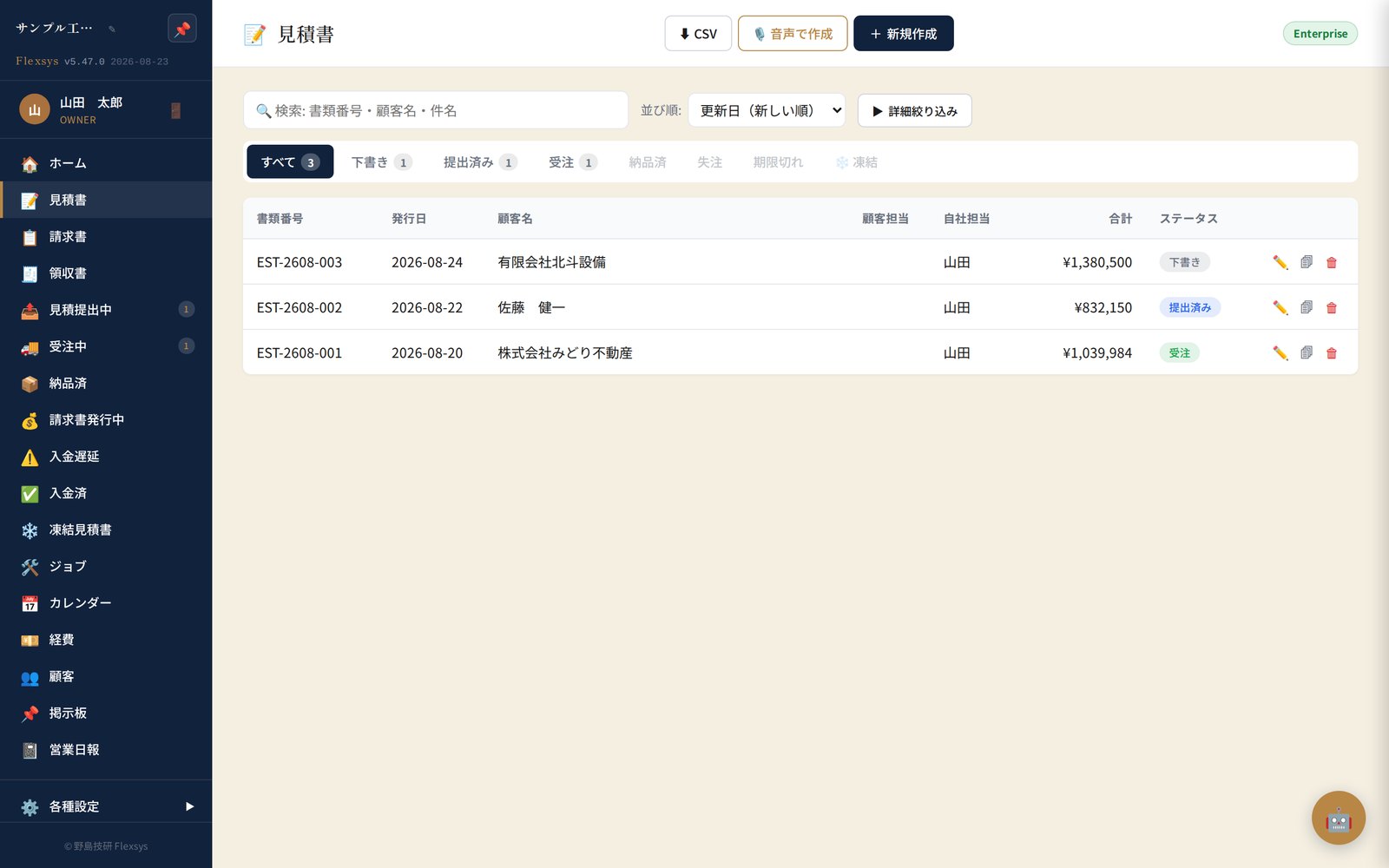Image resolution: width=1389 pixels, height=868 pixels.
Task: Go to ホーム in the sidebar
Action: coord(106,163)
